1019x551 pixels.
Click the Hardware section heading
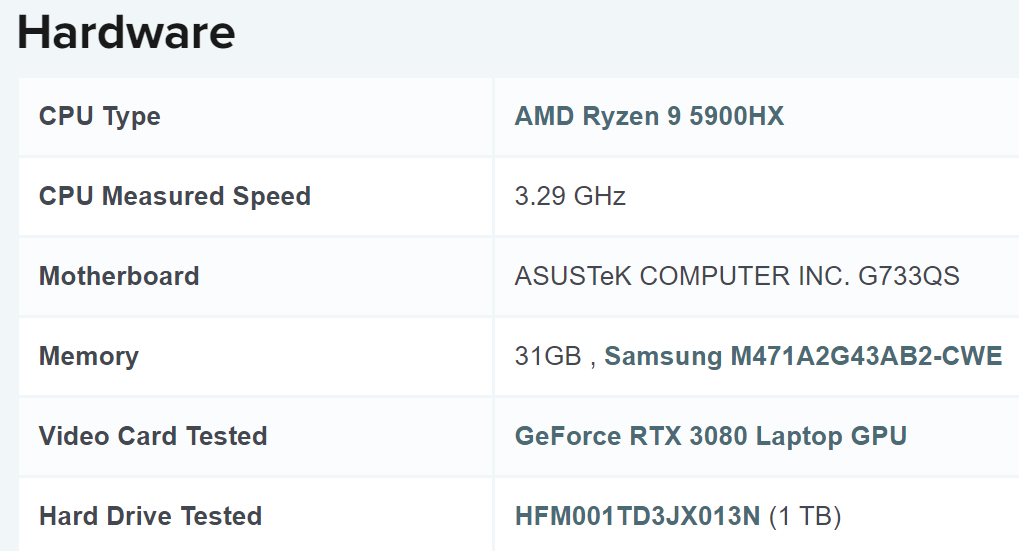126,32
